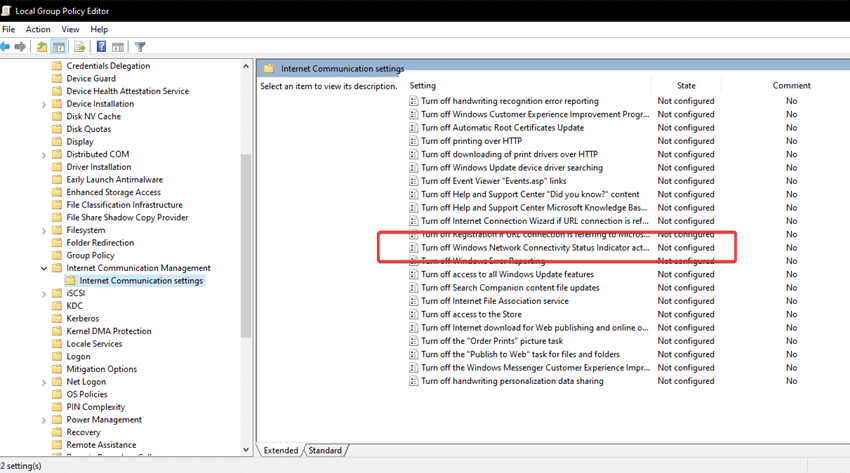Toggle the Show/Hide Action Pane icon
This screenshot has width=850, height=473.
click(x=117, y=47)
